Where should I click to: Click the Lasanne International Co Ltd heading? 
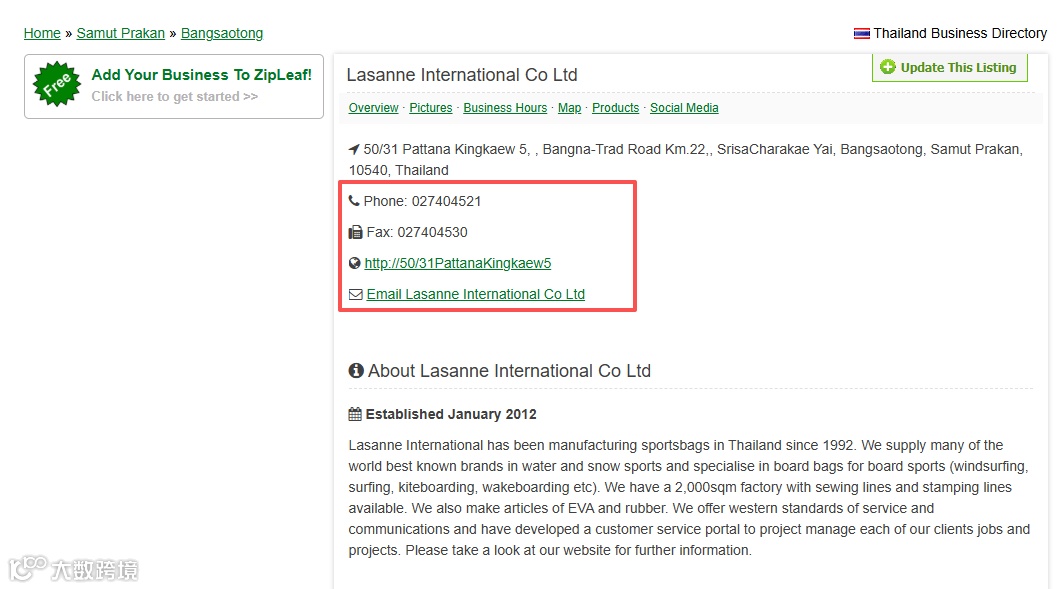click(x=462, y=74)
